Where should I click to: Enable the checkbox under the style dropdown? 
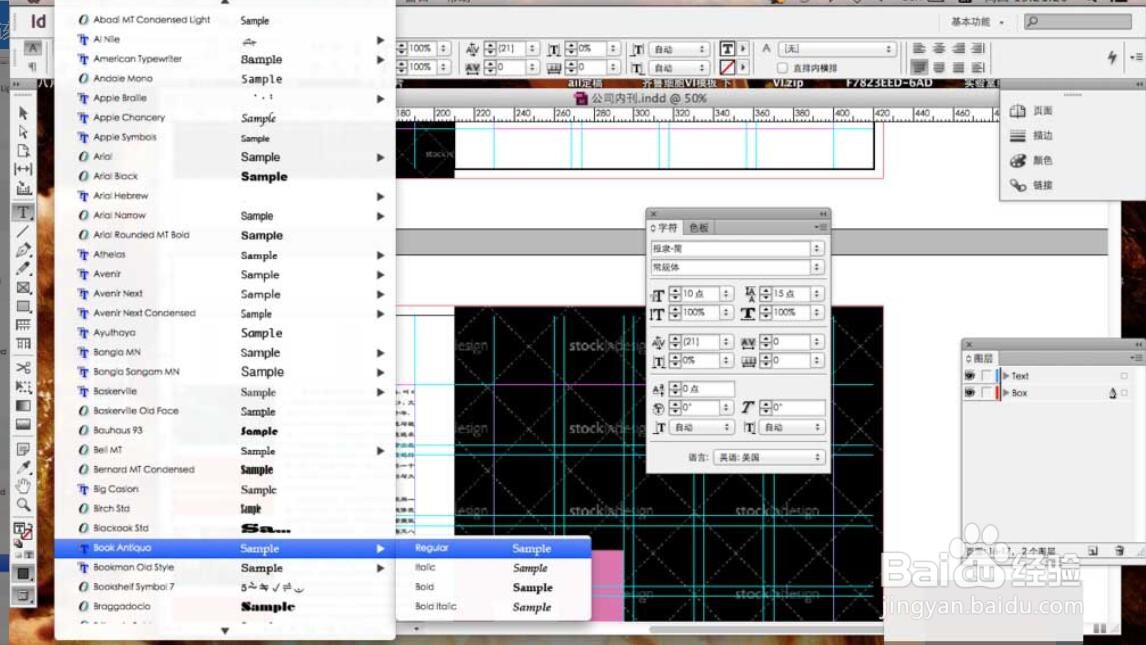click(782, 68)
